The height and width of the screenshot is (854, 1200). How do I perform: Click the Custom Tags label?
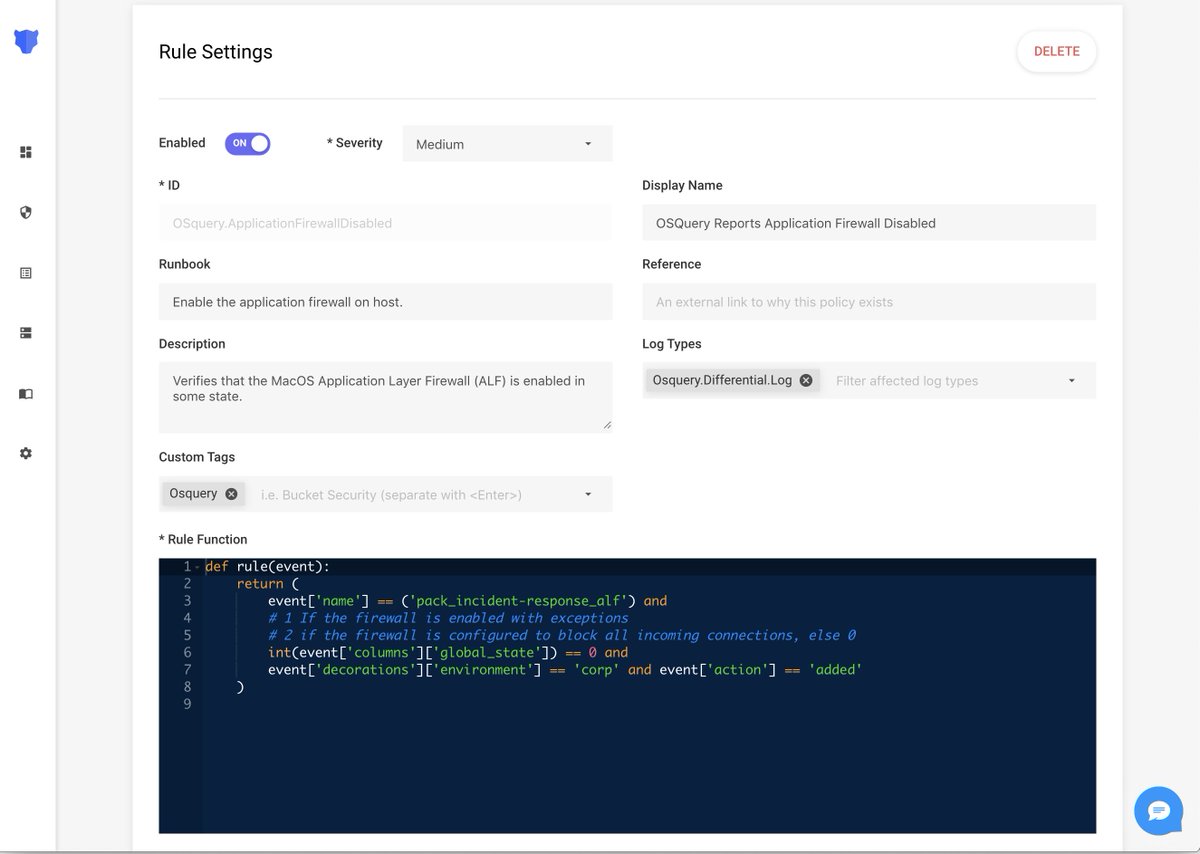click(x=197, y=457)
